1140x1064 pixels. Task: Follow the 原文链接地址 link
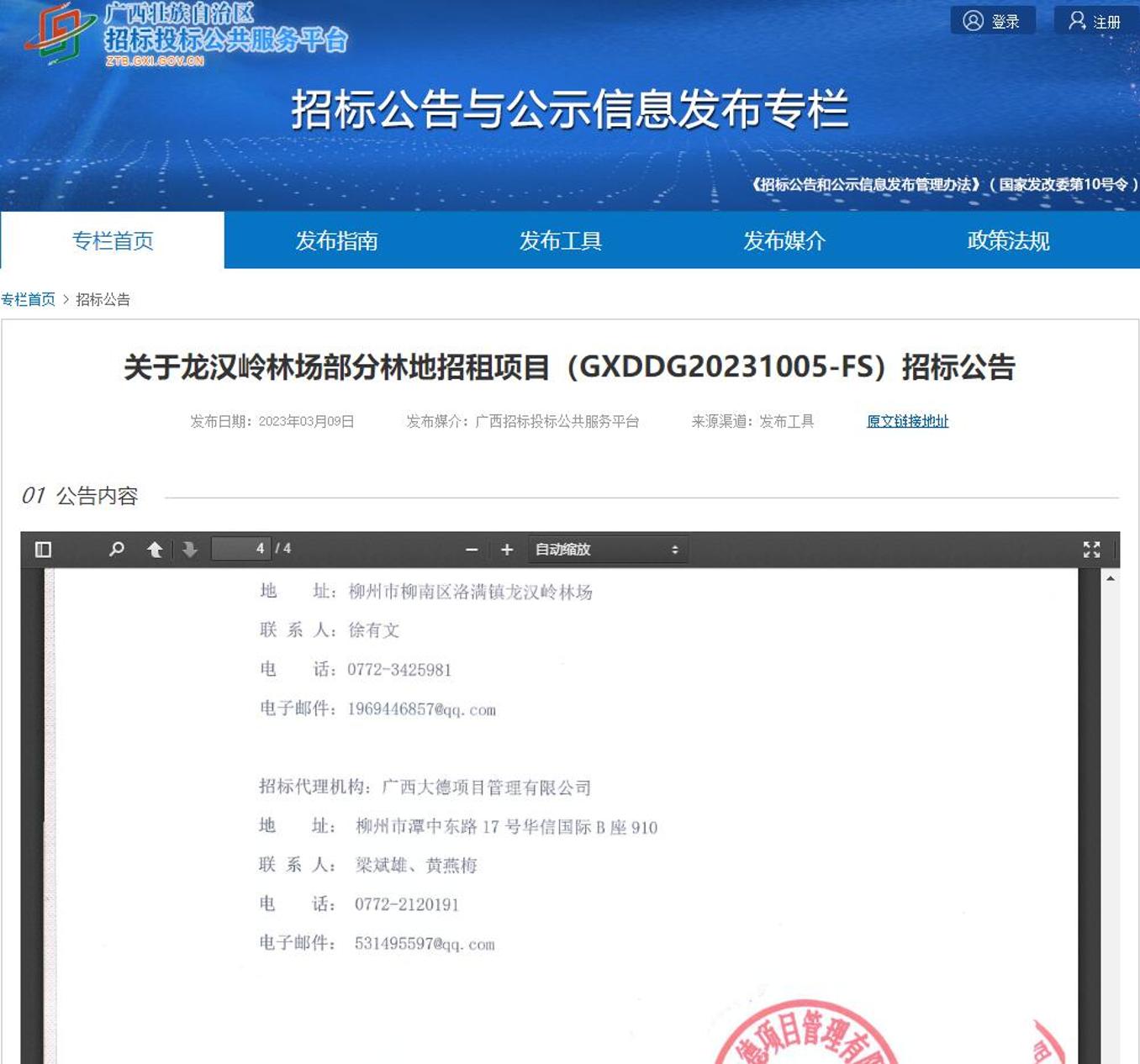(907, 421)
